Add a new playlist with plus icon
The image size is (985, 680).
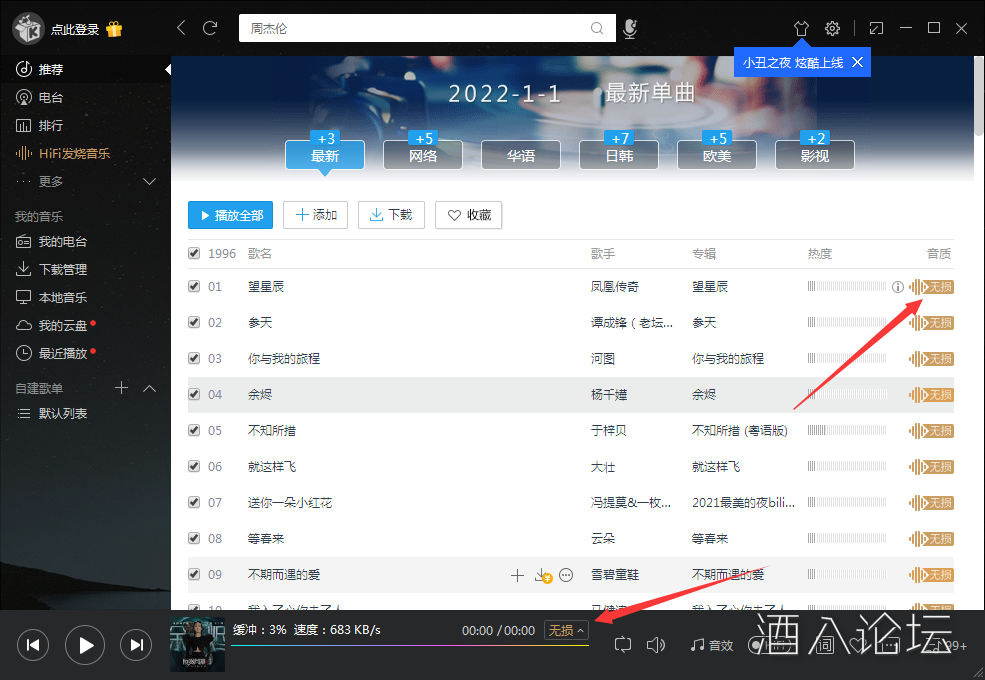pos(122,388)
